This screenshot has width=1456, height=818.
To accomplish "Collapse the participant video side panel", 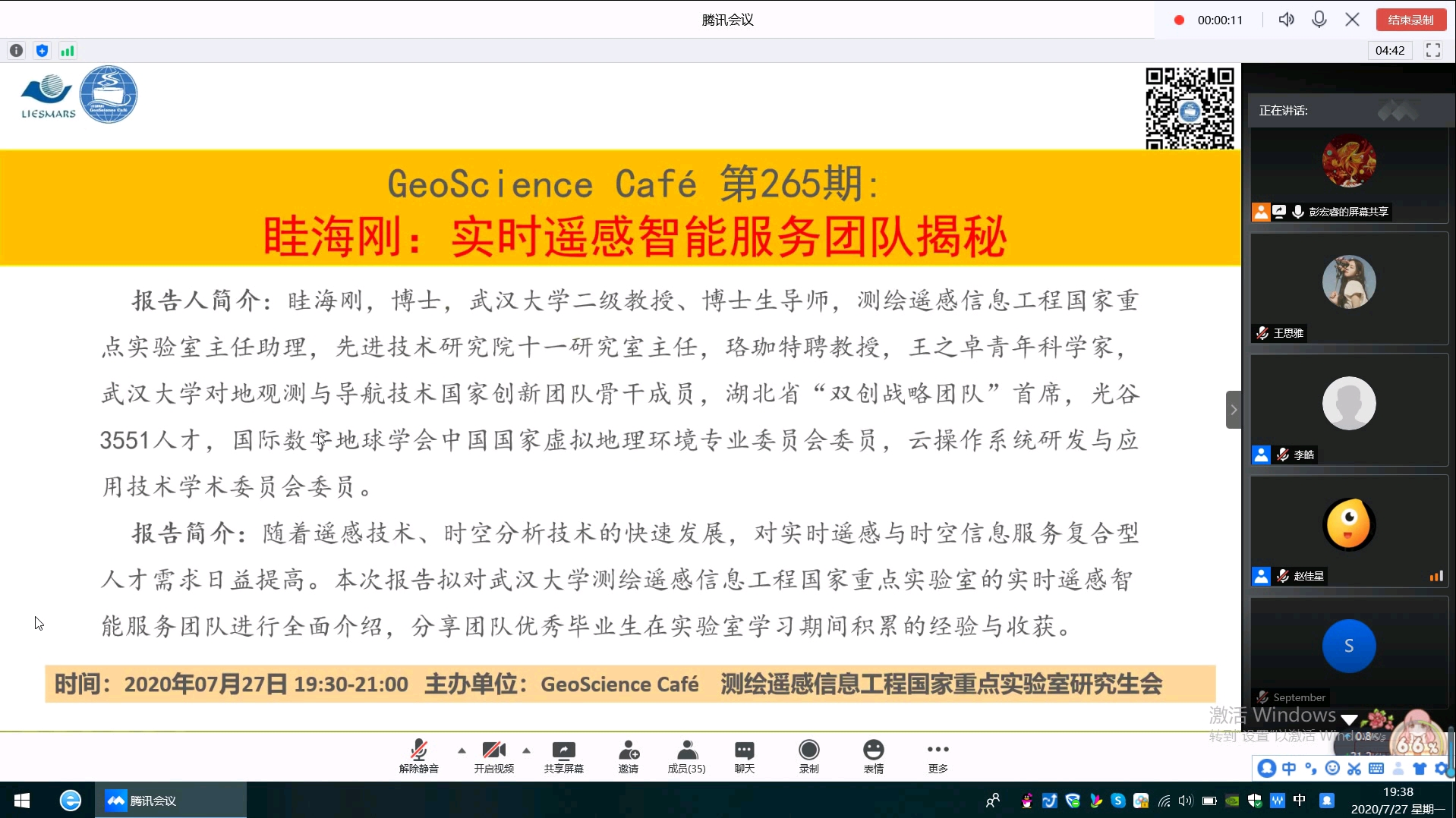I will tap(1234, 410).
